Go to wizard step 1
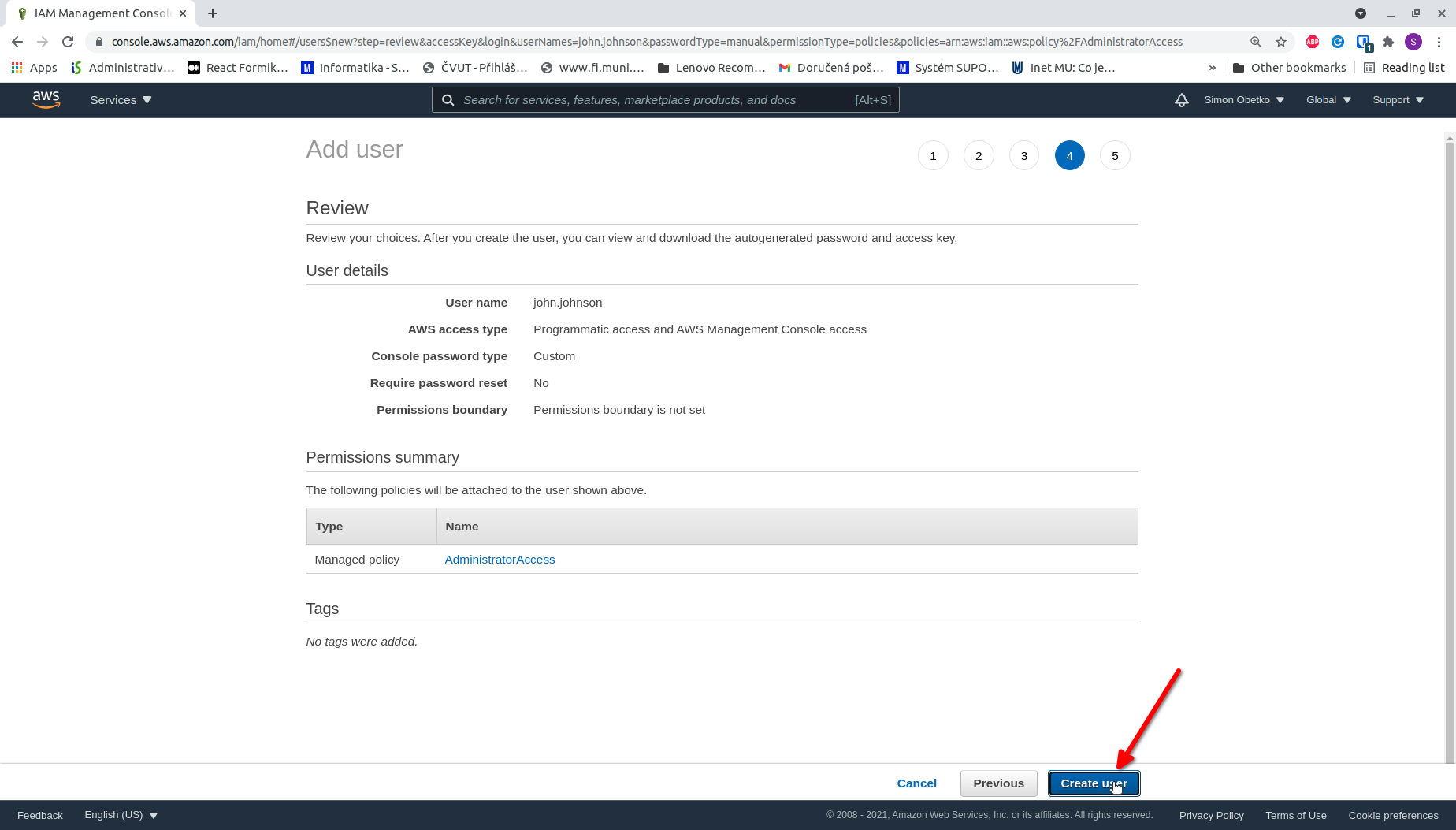The width and height of the screenshot is (1456, 830). tap(933, 156)
